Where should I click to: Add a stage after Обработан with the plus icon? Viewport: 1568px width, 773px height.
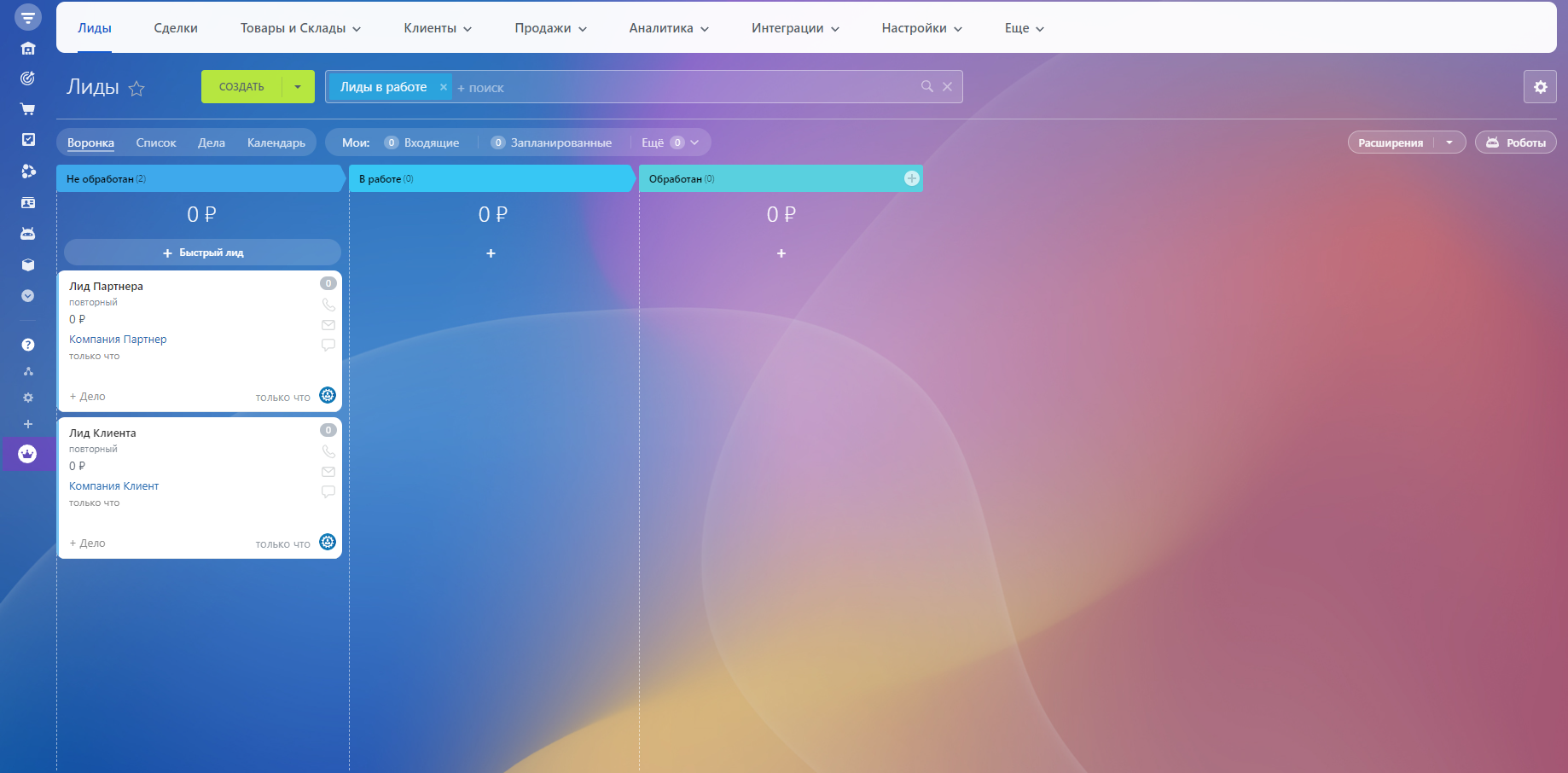(911, 178)
